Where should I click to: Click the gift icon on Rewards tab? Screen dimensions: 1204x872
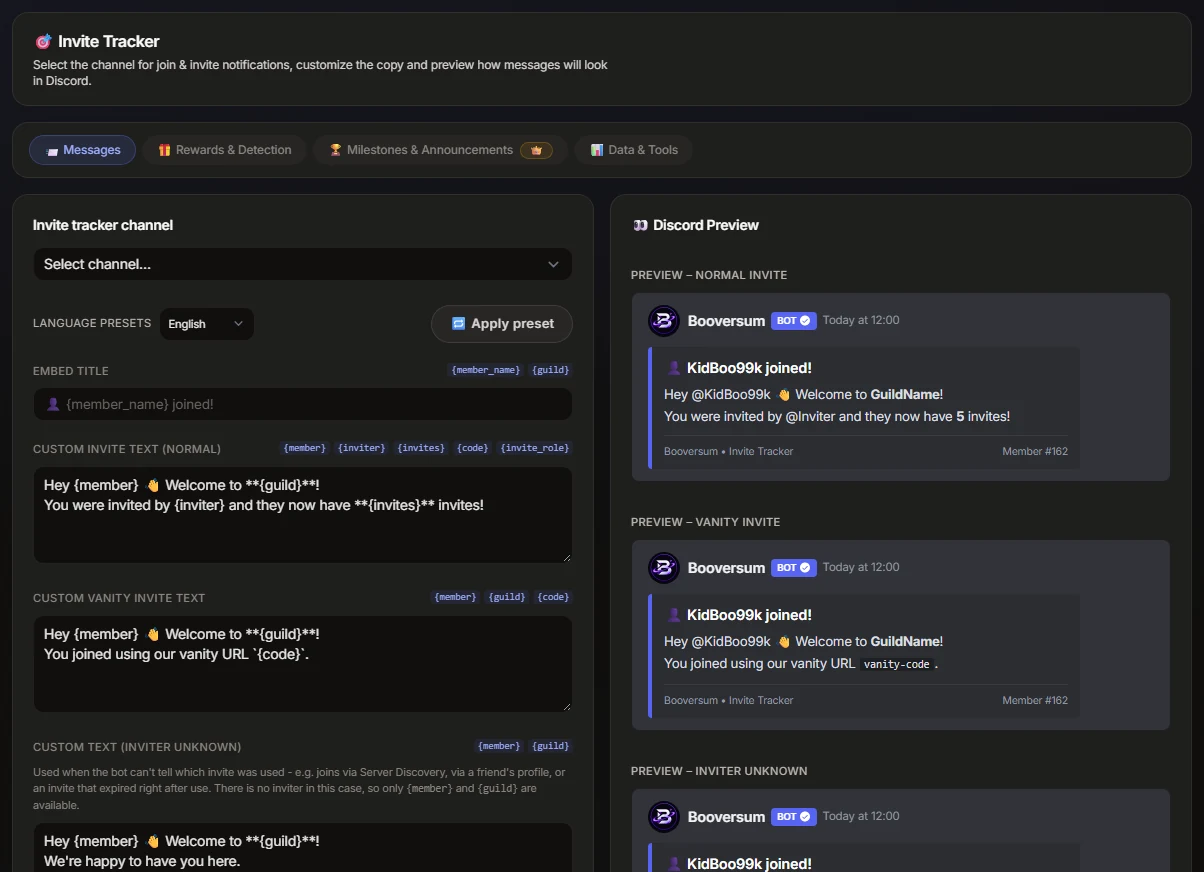tap(164, 150)
